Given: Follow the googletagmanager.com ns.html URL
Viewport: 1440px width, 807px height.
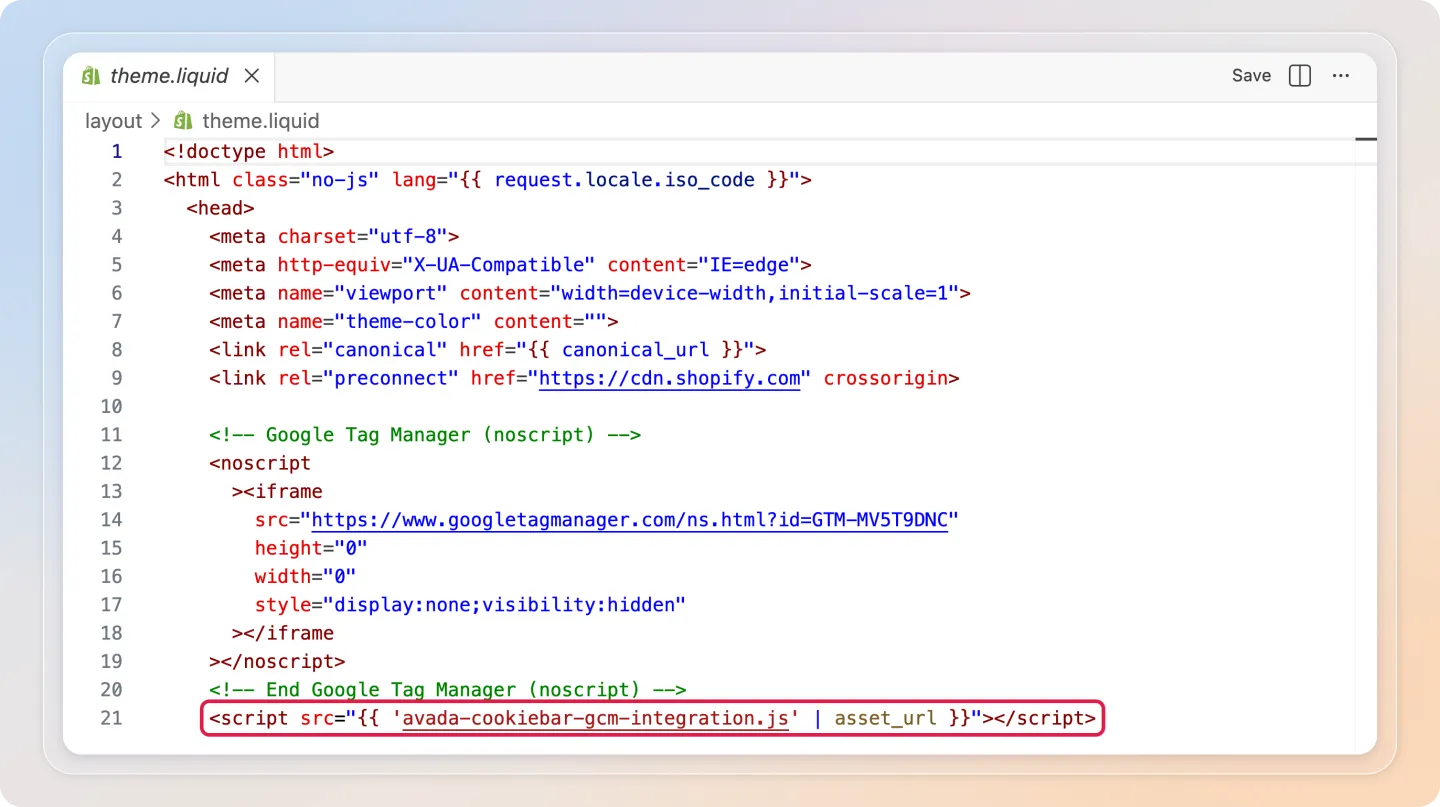Looking at the screenshot, I should pos(630,520).
